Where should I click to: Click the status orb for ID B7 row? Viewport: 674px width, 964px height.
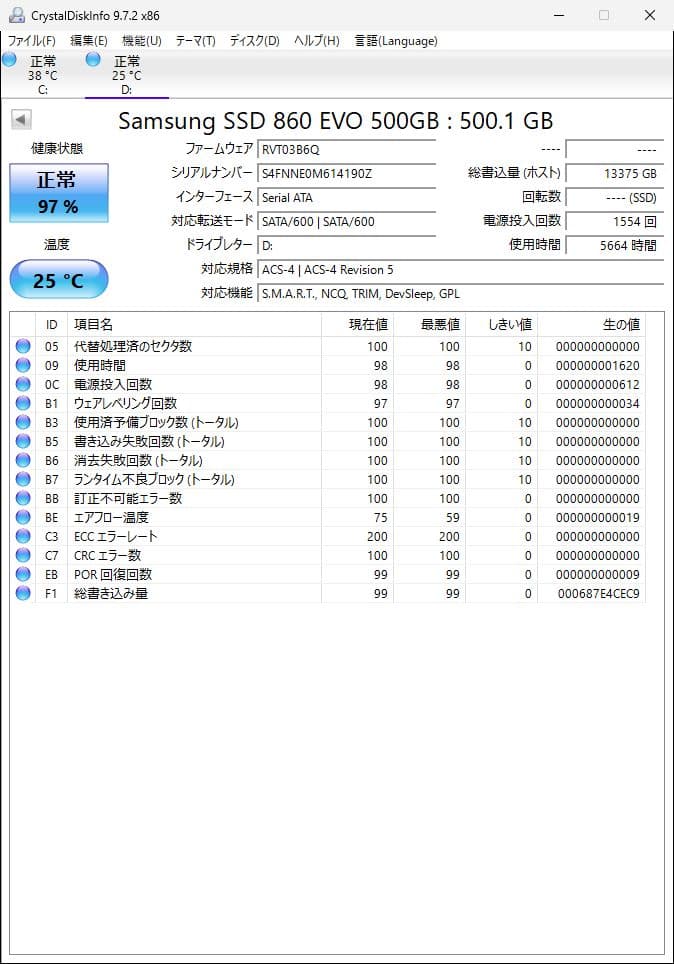coord(23,480)
